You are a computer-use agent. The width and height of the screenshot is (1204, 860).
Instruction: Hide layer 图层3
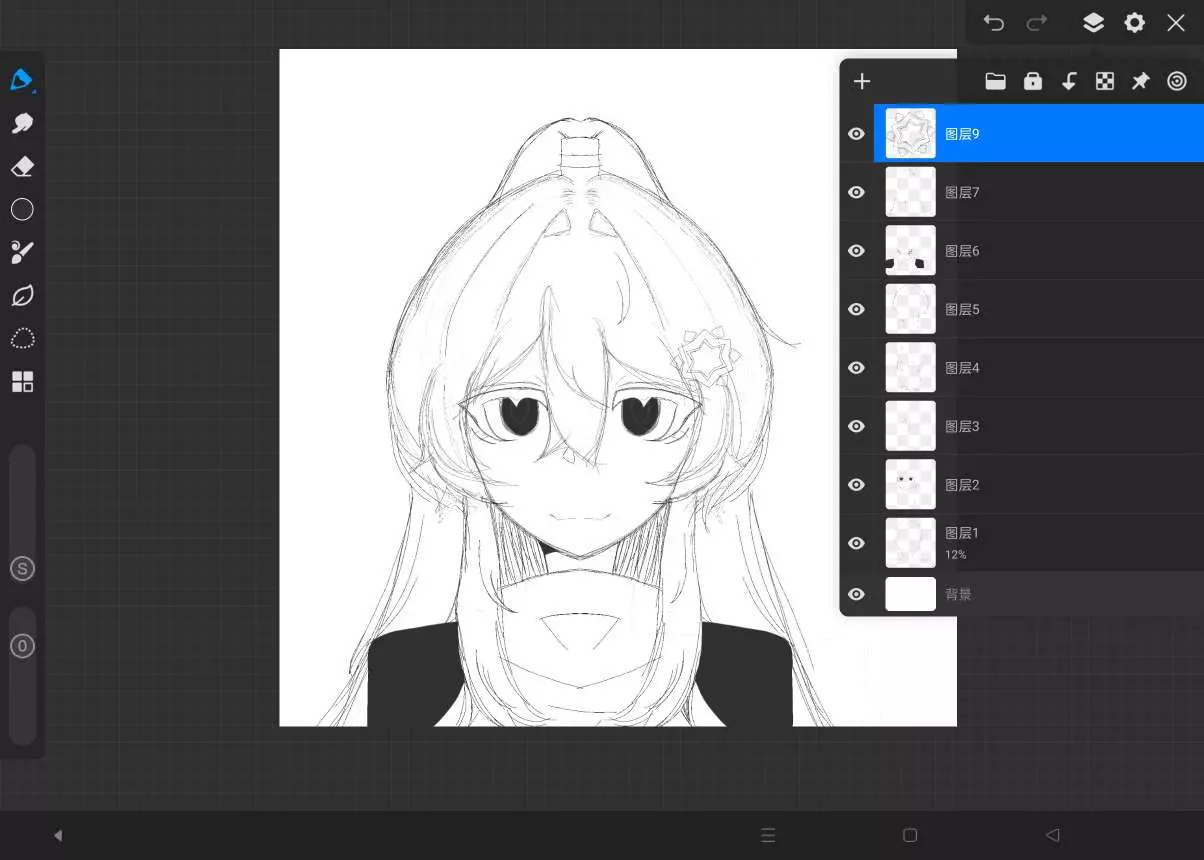click(856, 426)
